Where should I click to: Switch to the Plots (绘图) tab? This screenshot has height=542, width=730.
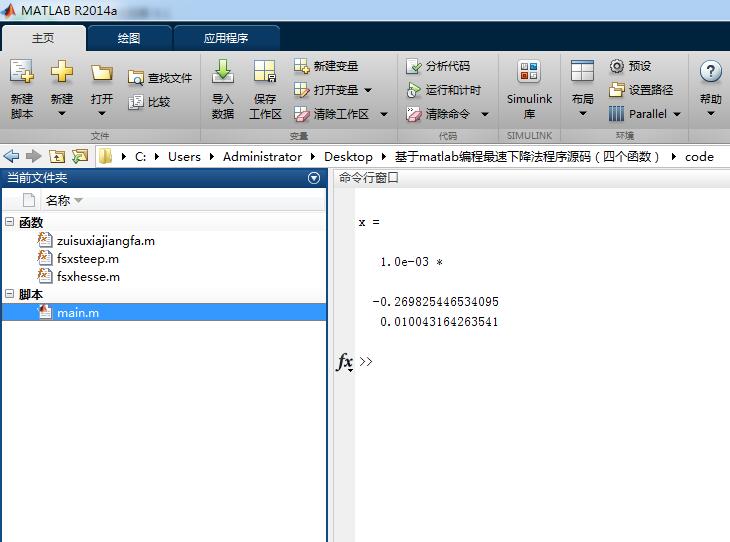click(x=129, y=38)
